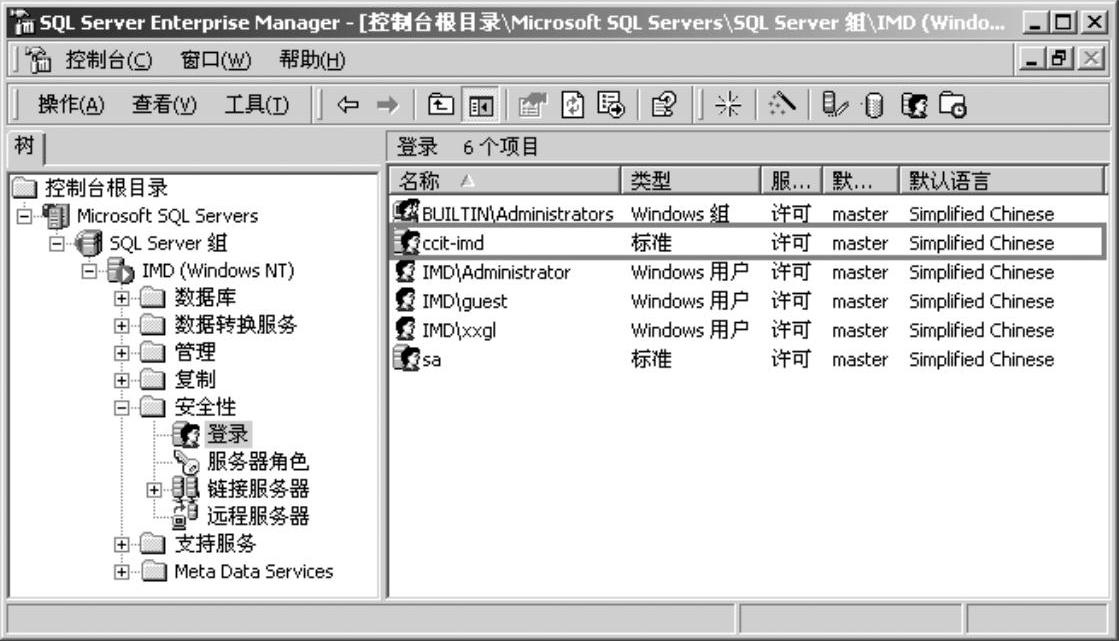Click the IMD\guest user icon
Image resolution: width=1119 pixels, height=641 pixels.
pyautogui.click(x=406, y=300)
